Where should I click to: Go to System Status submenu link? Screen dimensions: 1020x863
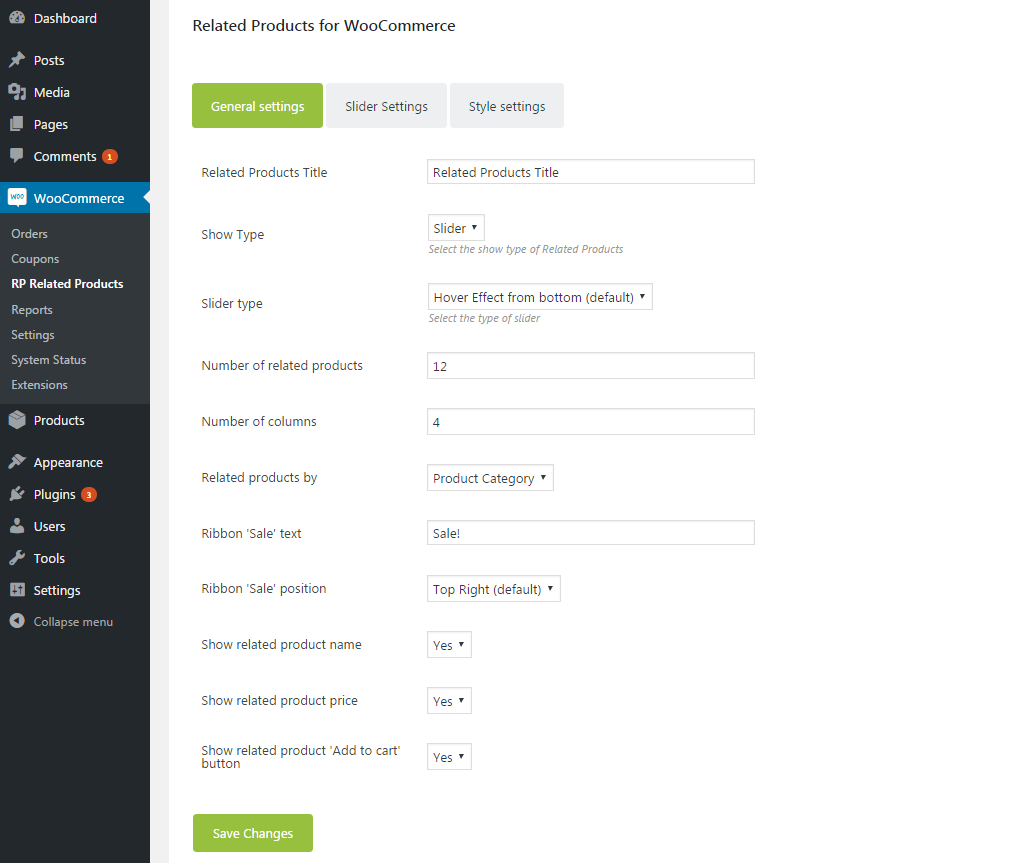49,360
